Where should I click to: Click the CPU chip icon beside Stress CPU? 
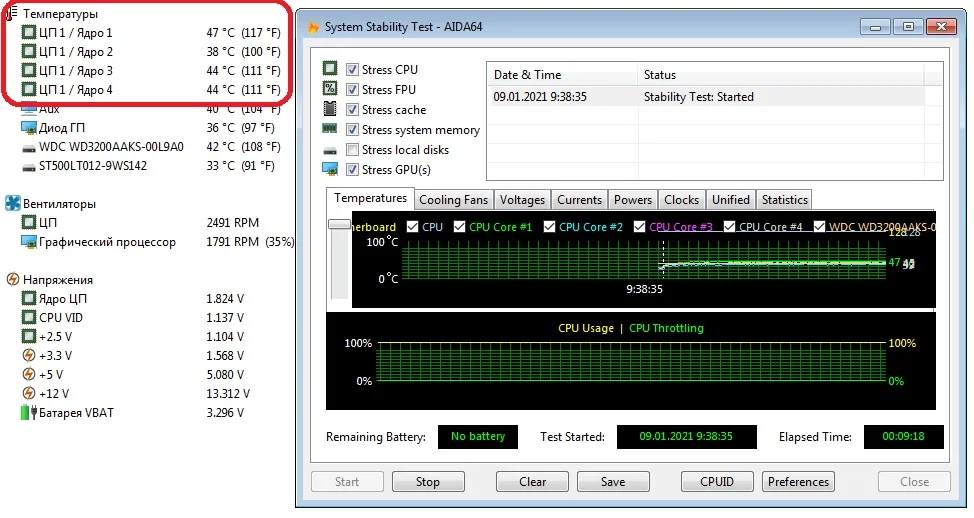coord(330,68)
